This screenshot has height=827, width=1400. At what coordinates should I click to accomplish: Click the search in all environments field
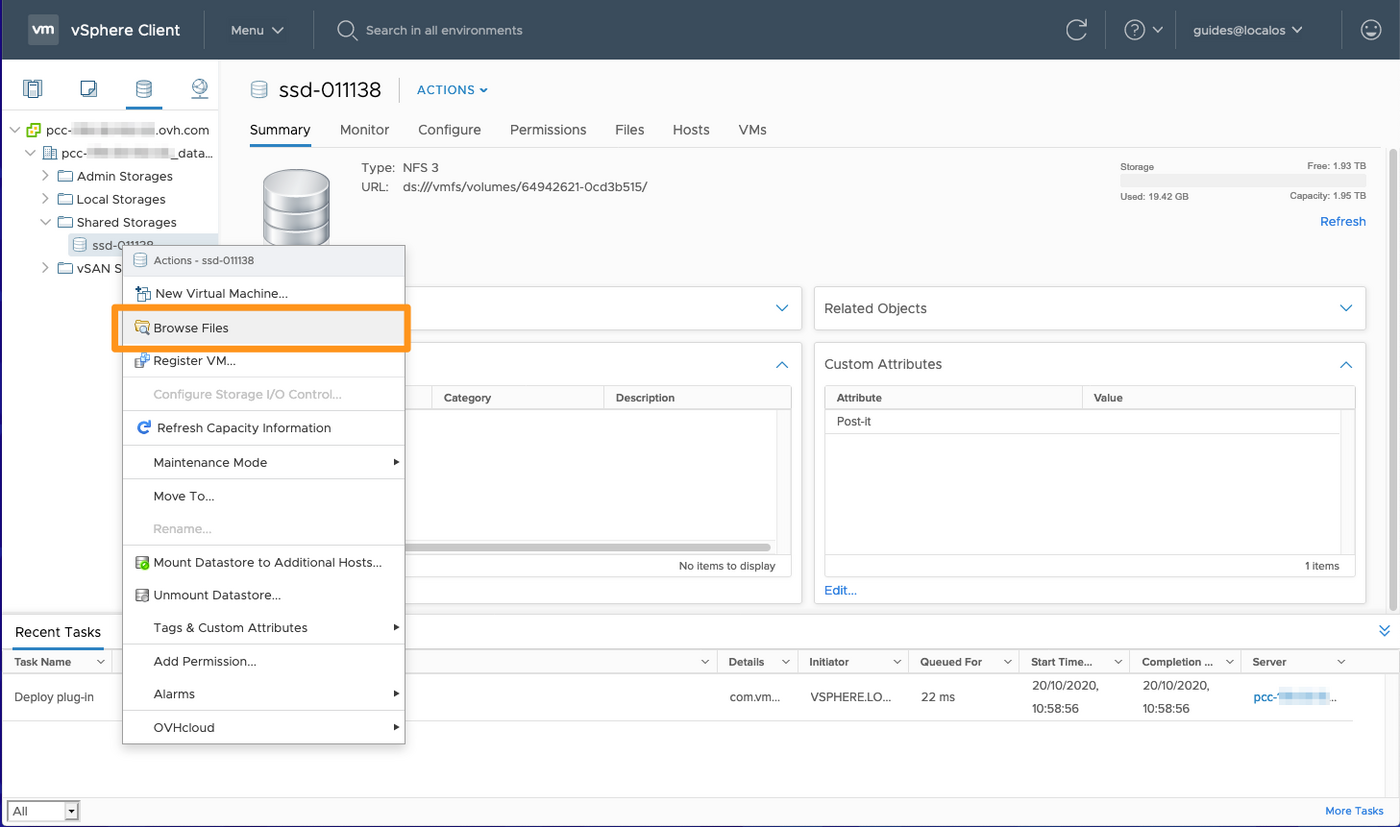point(444,30)
